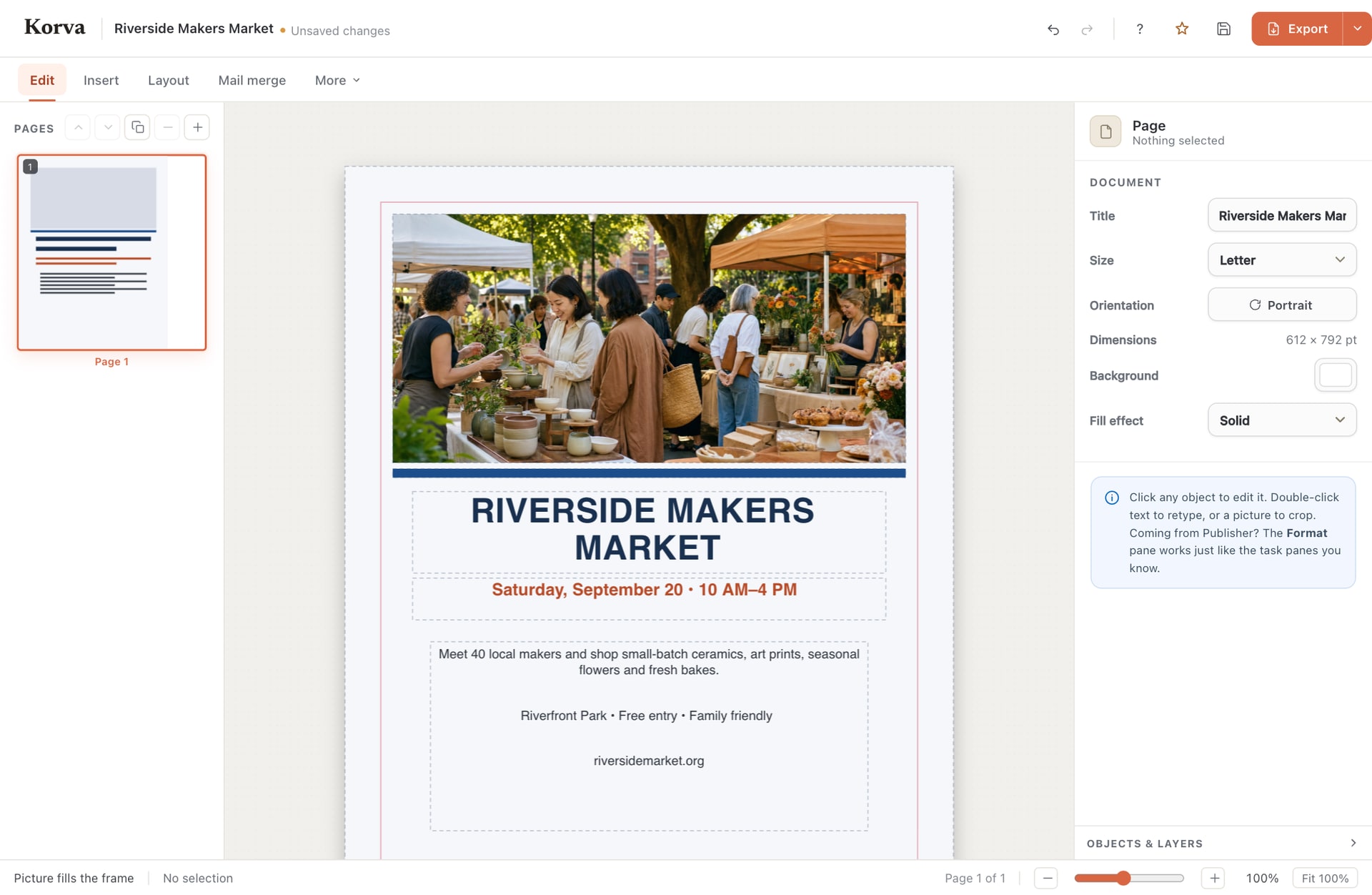Click the Fit 100% button
Screen dimensions: 1372x895
coord(1325,879)
